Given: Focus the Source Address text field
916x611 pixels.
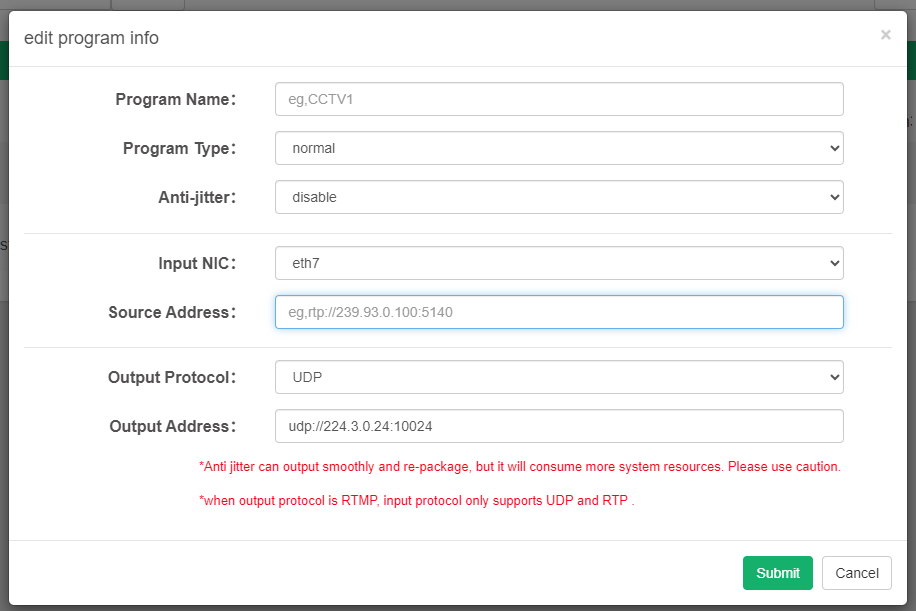Looking at the screenshot, I should [558, 312].
